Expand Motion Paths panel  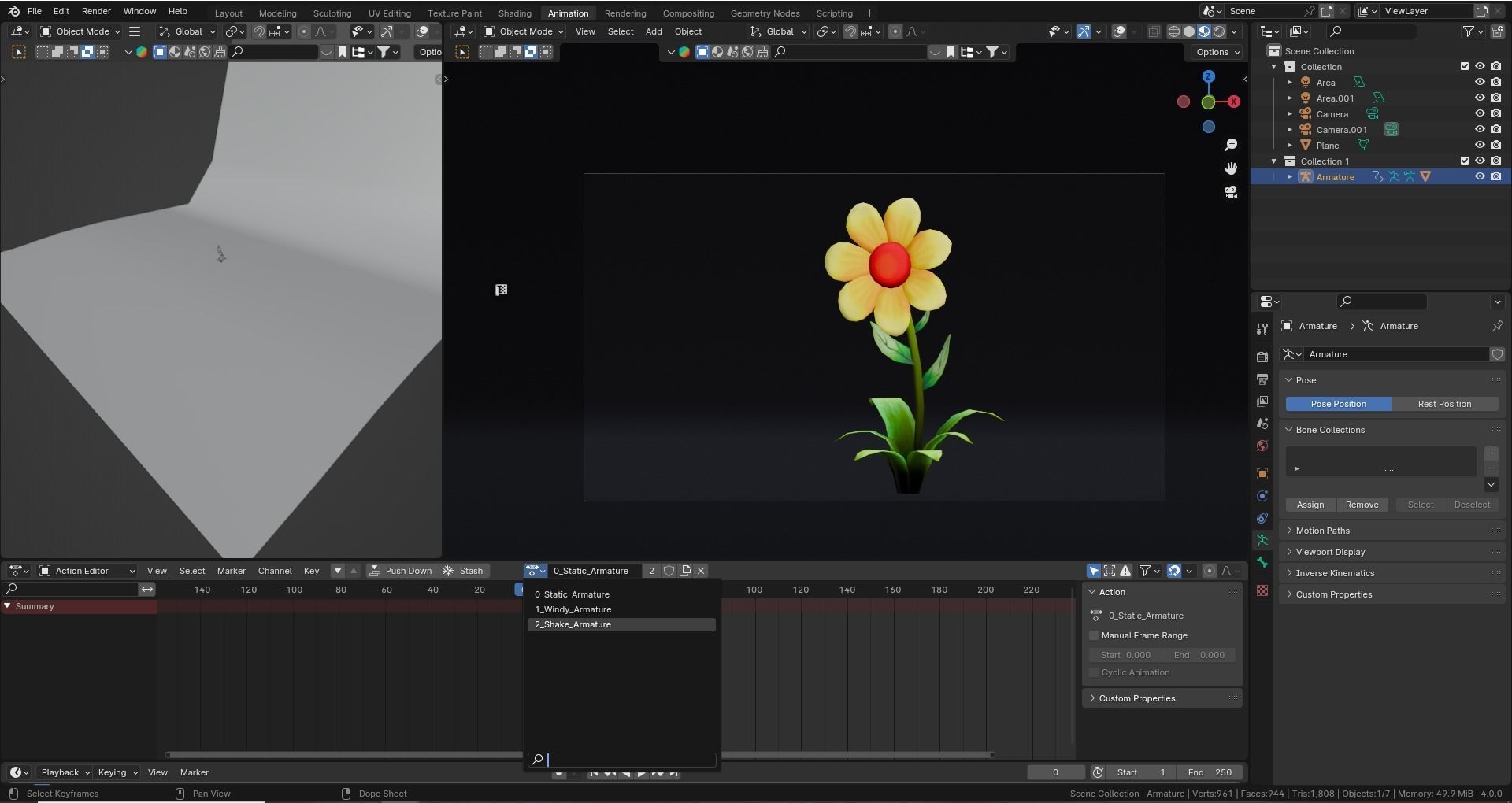[1322, 531]
